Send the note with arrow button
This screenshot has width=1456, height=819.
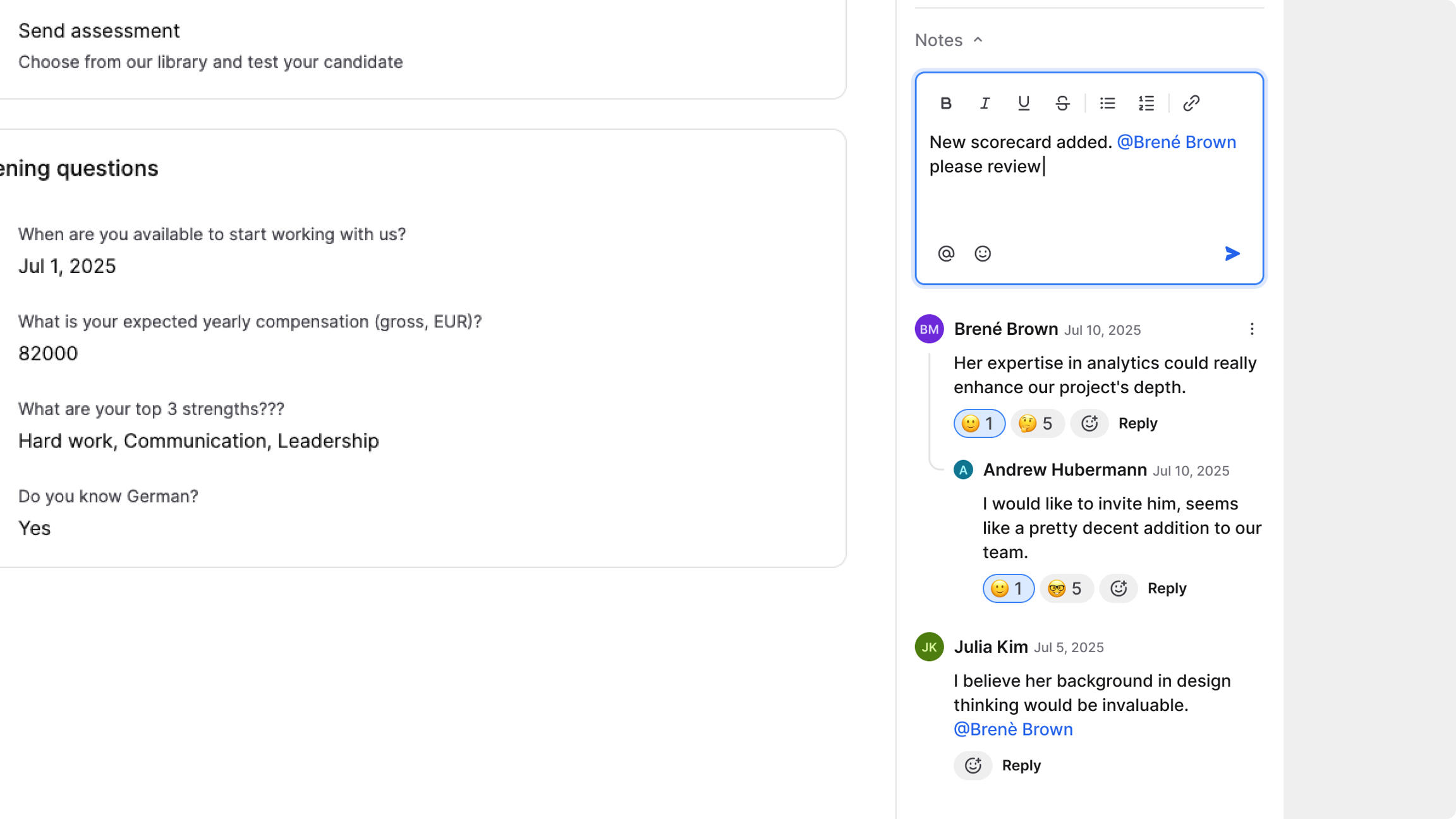tap(1232, 253)
